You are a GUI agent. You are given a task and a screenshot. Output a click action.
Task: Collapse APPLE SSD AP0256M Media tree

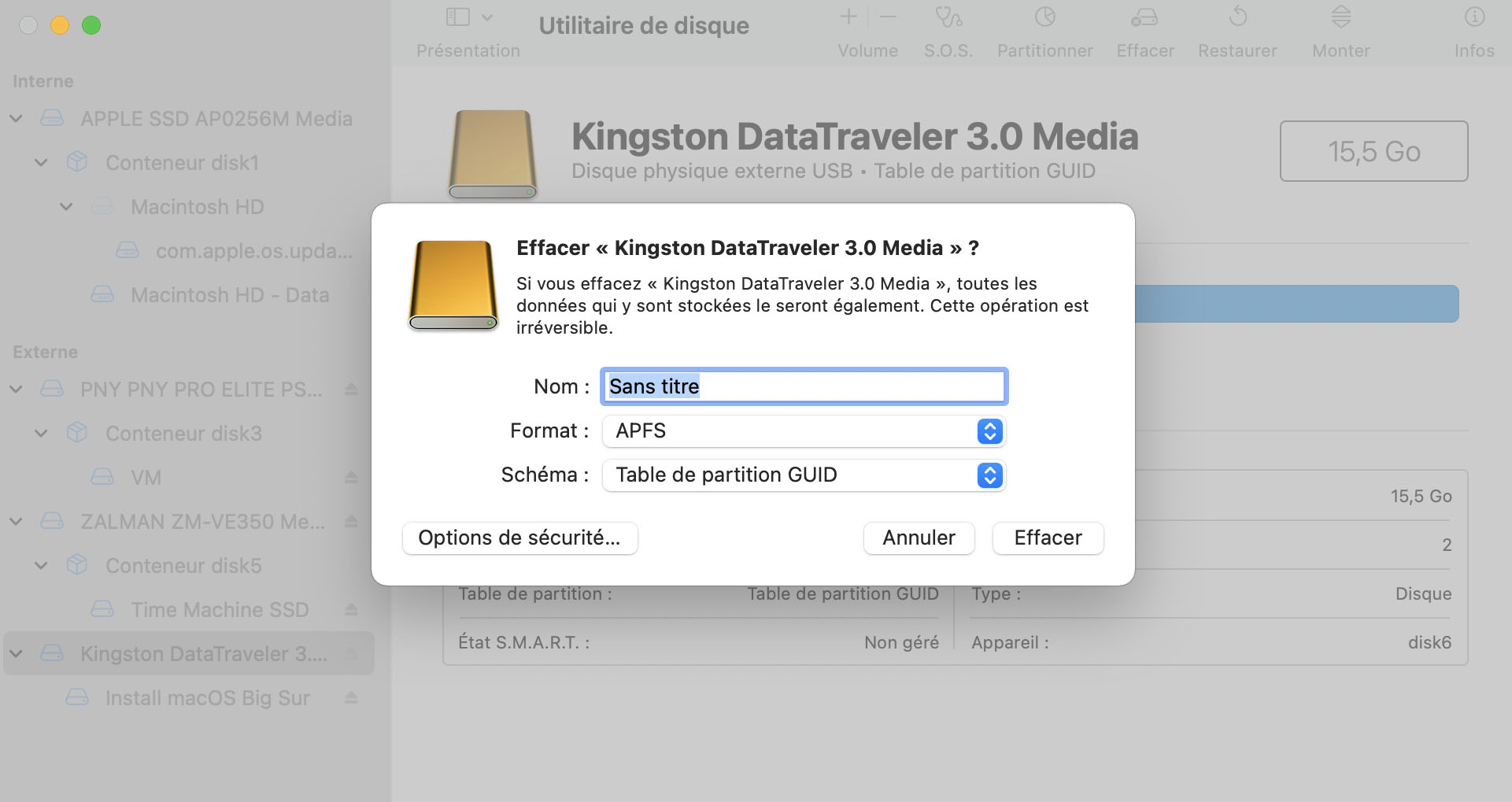(16, 119)
